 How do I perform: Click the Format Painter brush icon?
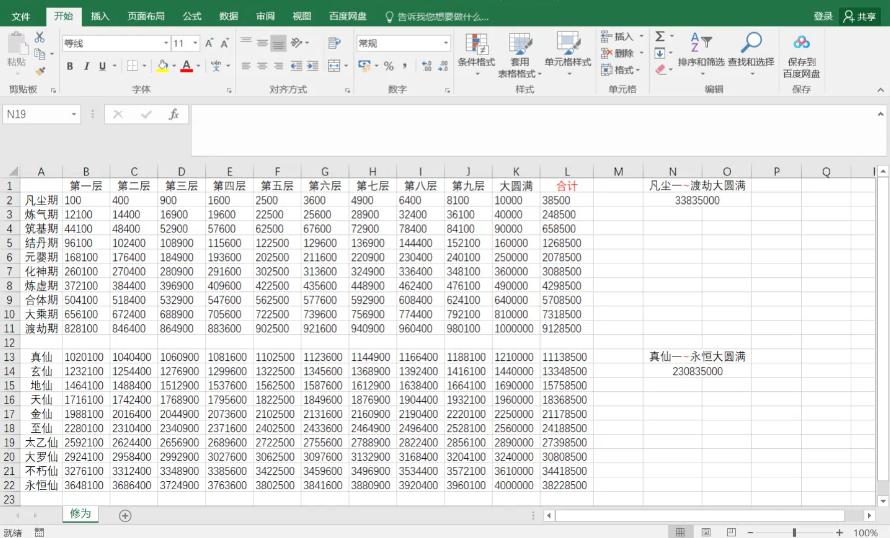click(x=40, y=71)
